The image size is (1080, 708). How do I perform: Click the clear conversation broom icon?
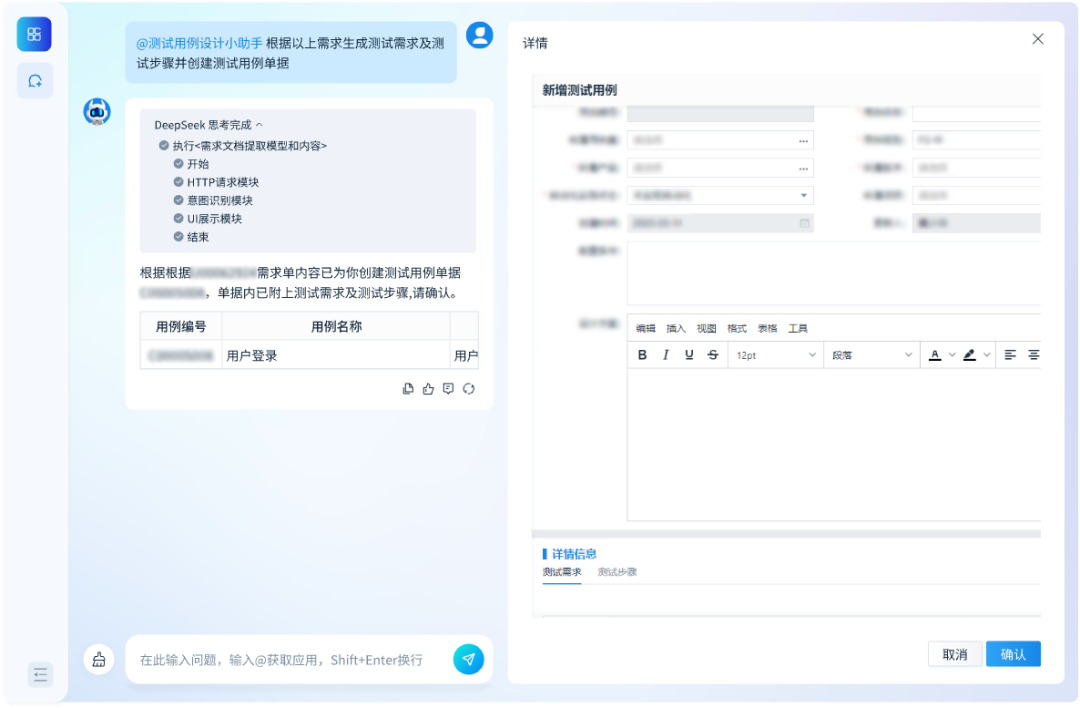[x=99, y=659]
